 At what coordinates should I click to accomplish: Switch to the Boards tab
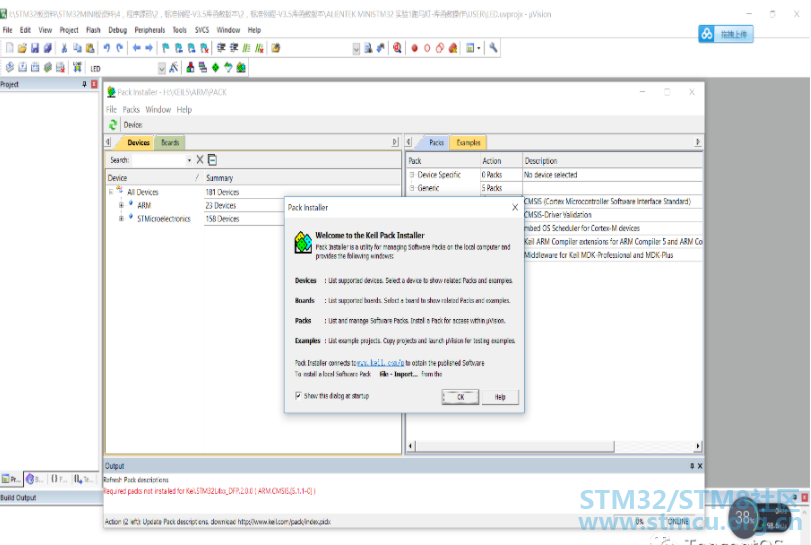click(x=170, y=143)
